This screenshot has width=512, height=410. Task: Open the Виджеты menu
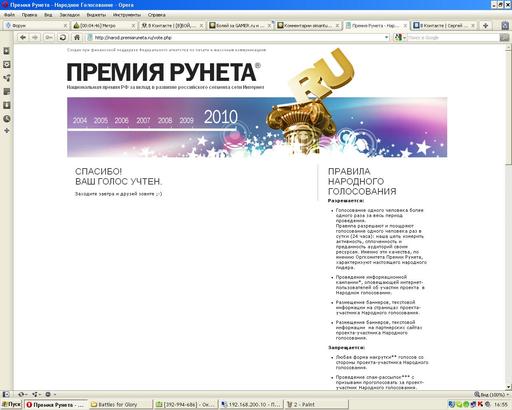pos(96,15)
